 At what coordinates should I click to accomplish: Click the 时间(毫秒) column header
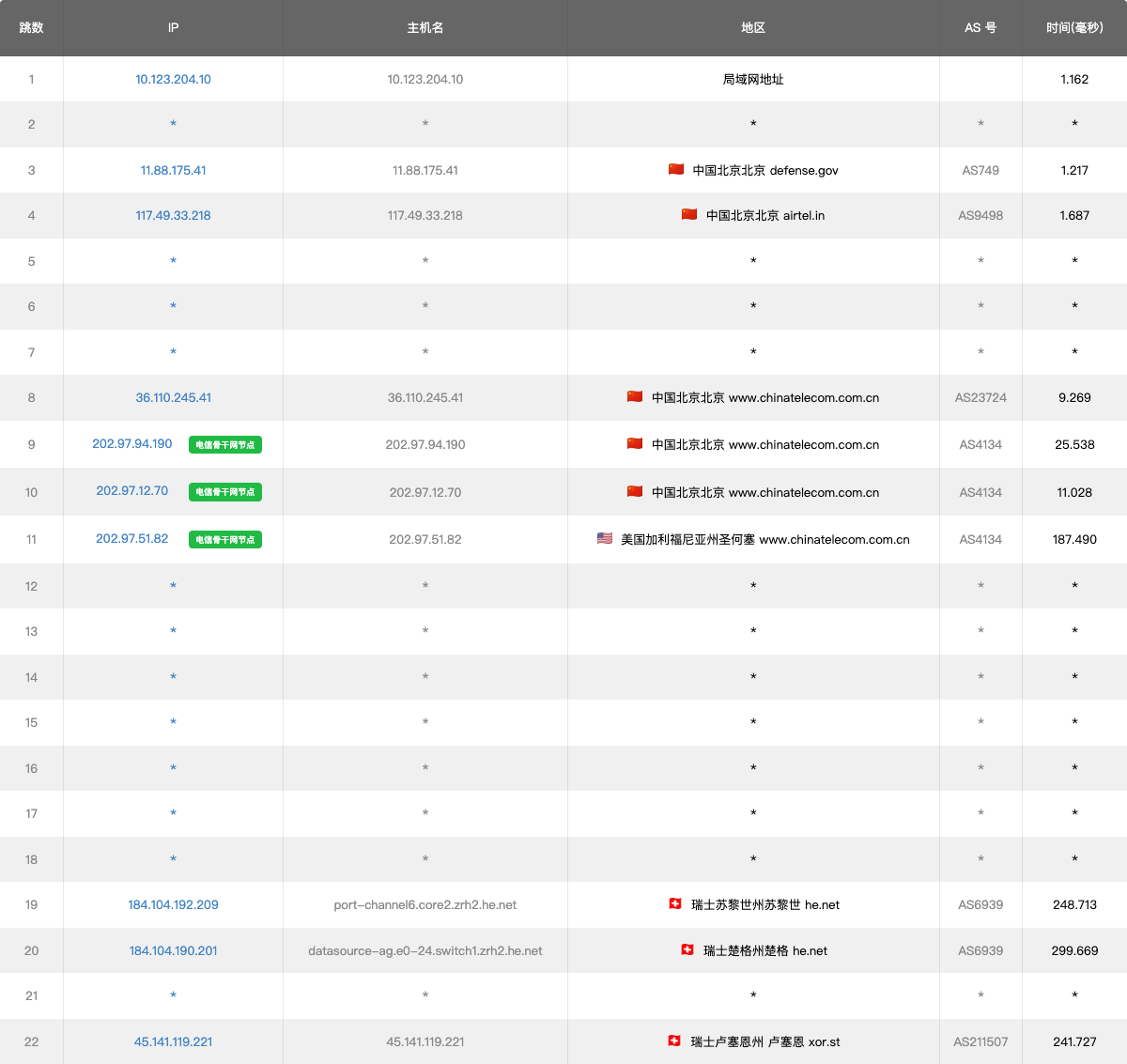(x=1074, y=28)
